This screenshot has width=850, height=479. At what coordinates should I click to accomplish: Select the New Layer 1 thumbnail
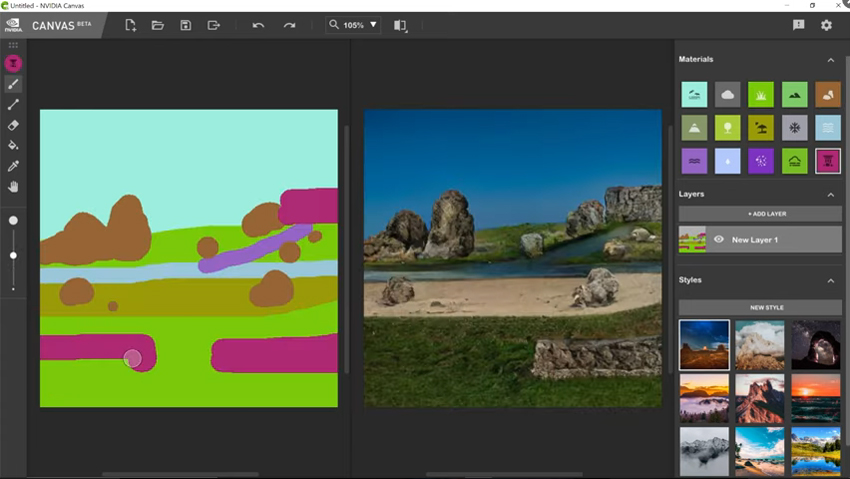(x=692, y=240)
